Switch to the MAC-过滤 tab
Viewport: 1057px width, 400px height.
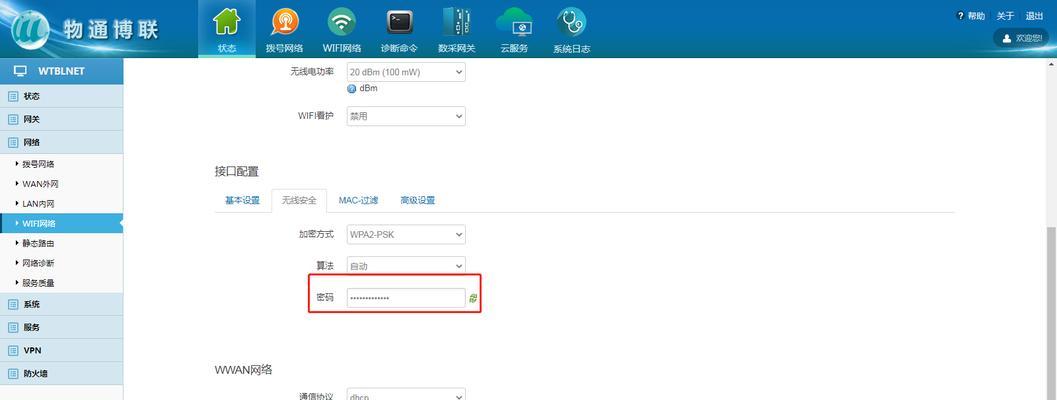click(x=358, y=200)
